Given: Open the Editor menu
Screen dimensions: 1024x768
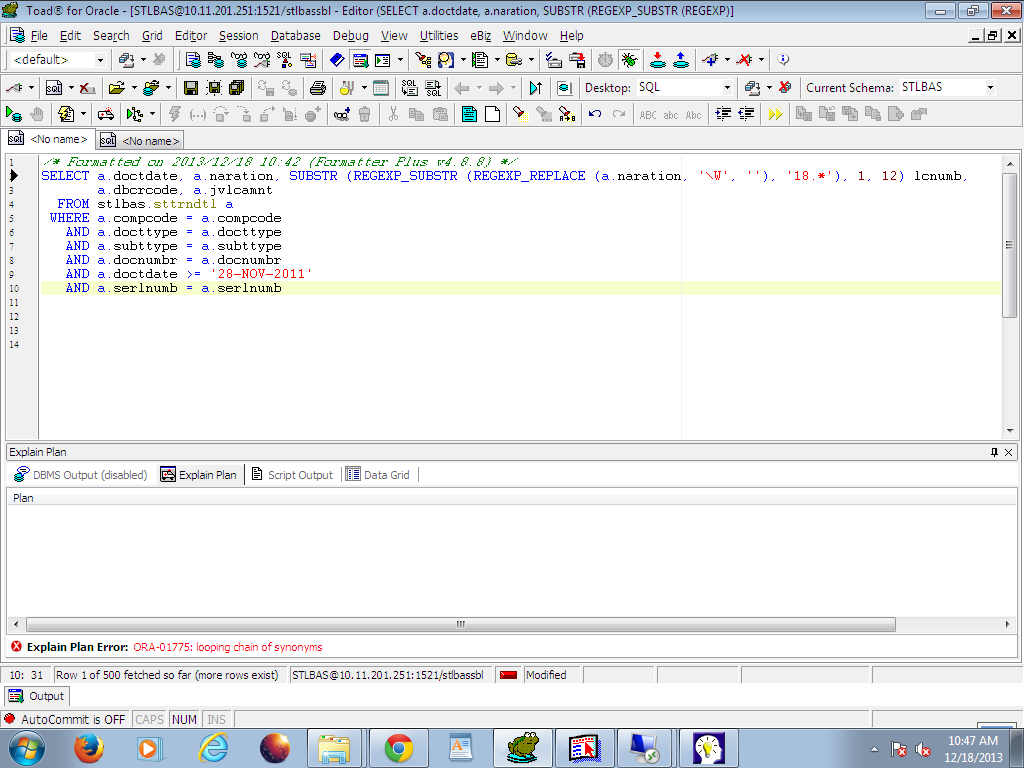Looking at the screenshot, I should tap(191, 36).
